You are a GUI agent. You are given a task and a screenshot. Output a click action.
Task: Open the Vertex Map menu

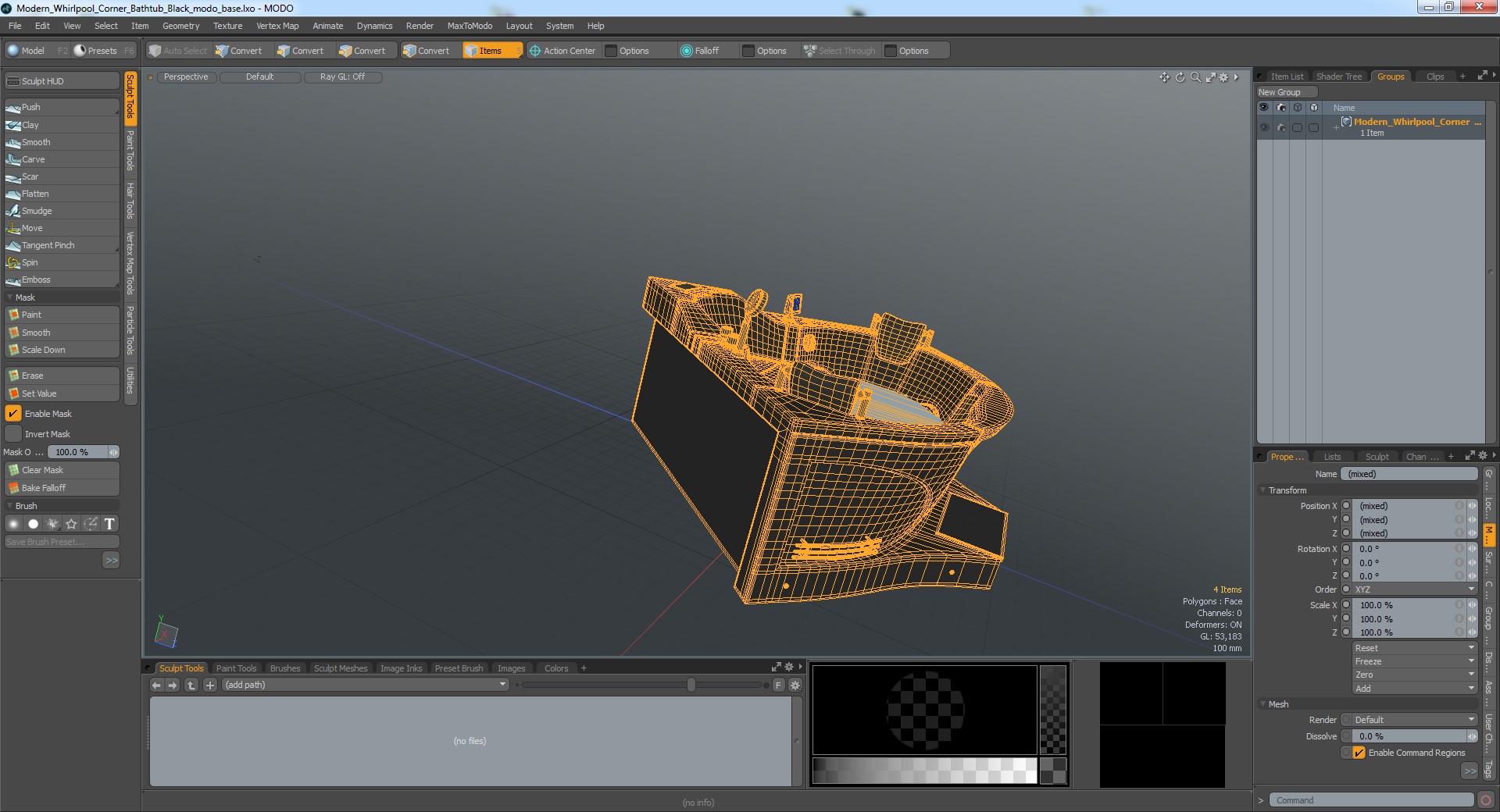(x=277, y=26)
